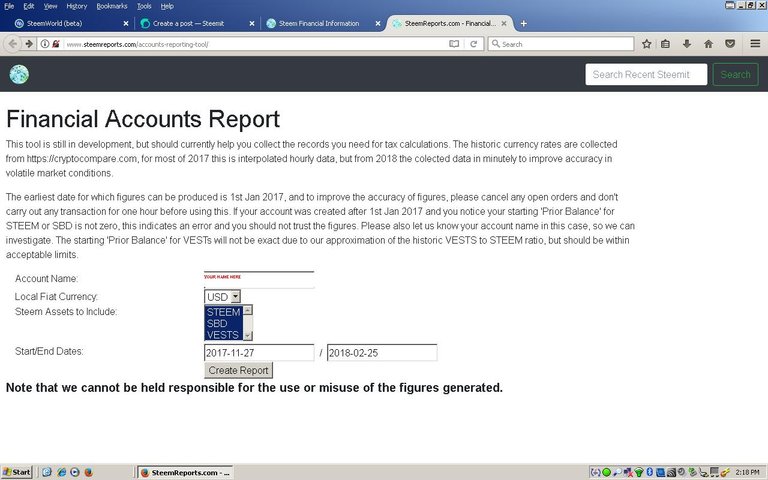
Task: Open site information icon in address bar
Action: pos(45,44)
